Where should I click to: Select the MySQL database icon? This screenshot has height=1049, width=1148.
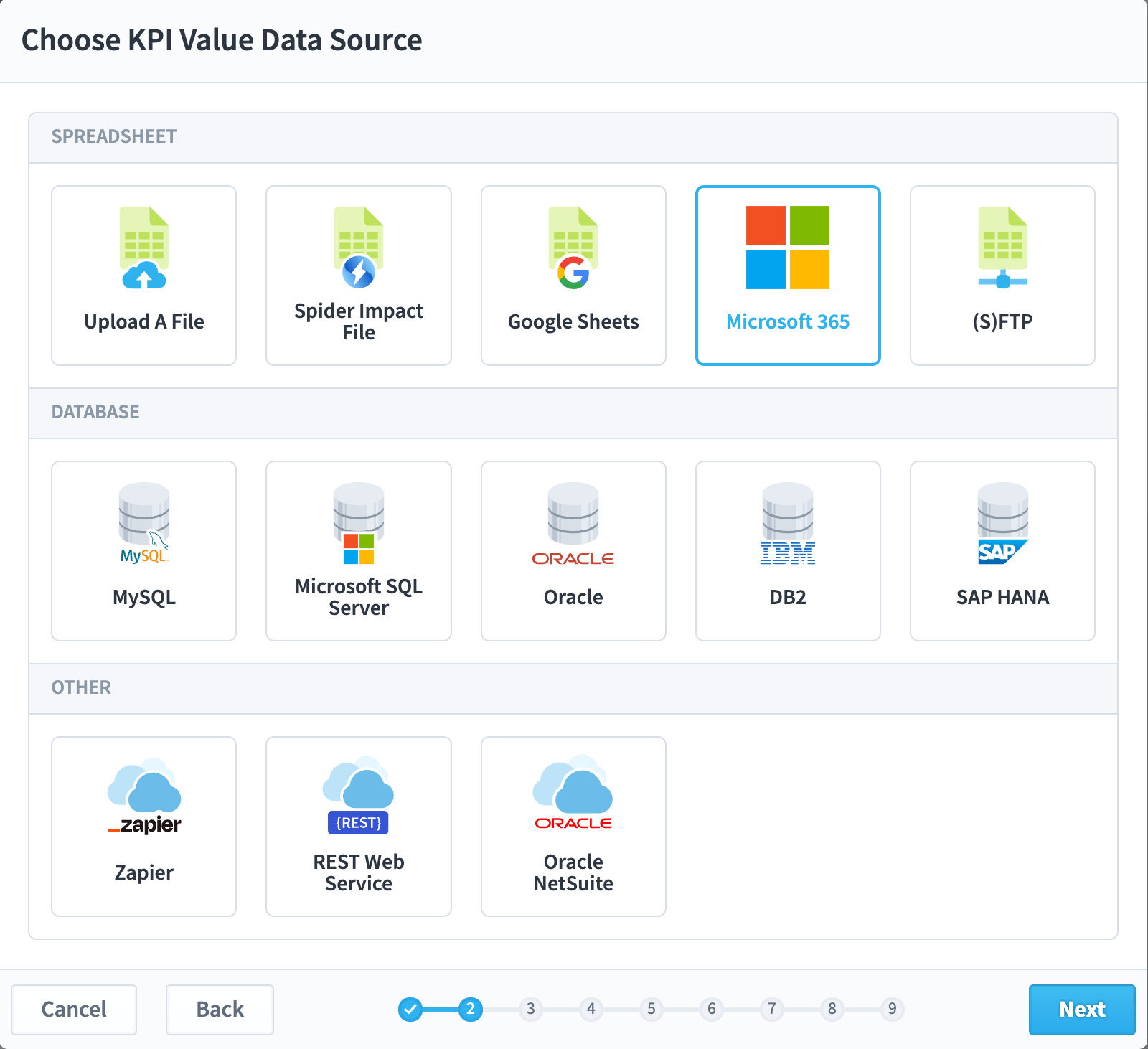pyautogui.click(x=144, y=523)
